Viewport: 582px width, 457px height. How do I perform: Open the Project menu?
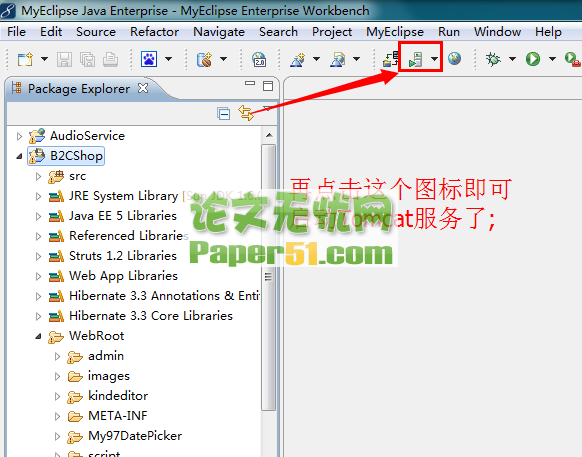tap(332, 32)
